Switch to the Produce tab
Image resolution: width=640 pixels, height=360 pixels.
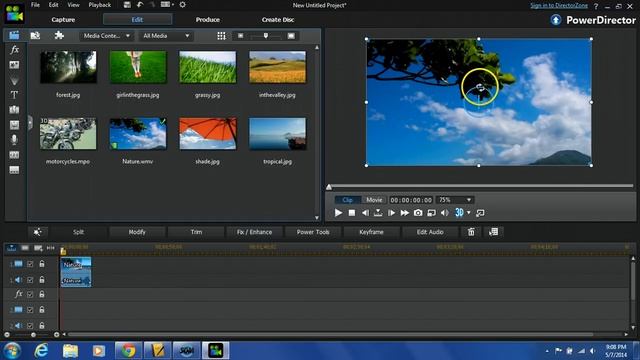(x=207, y=20)
